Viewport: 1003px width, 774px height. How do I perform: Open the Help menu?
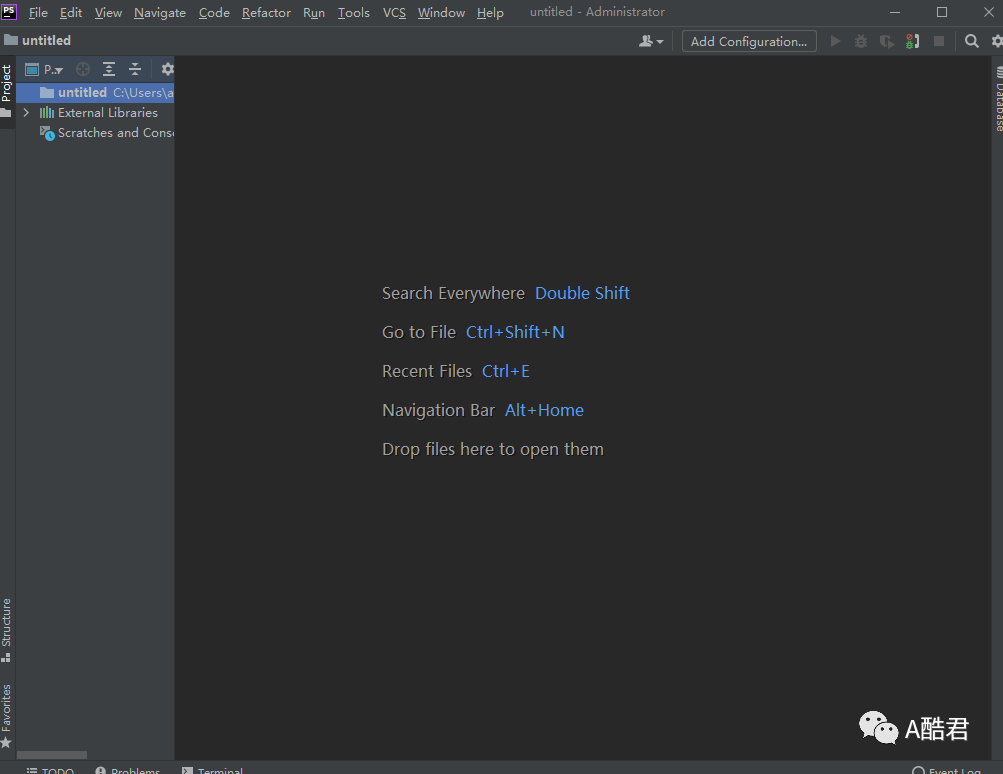[490, 12]
